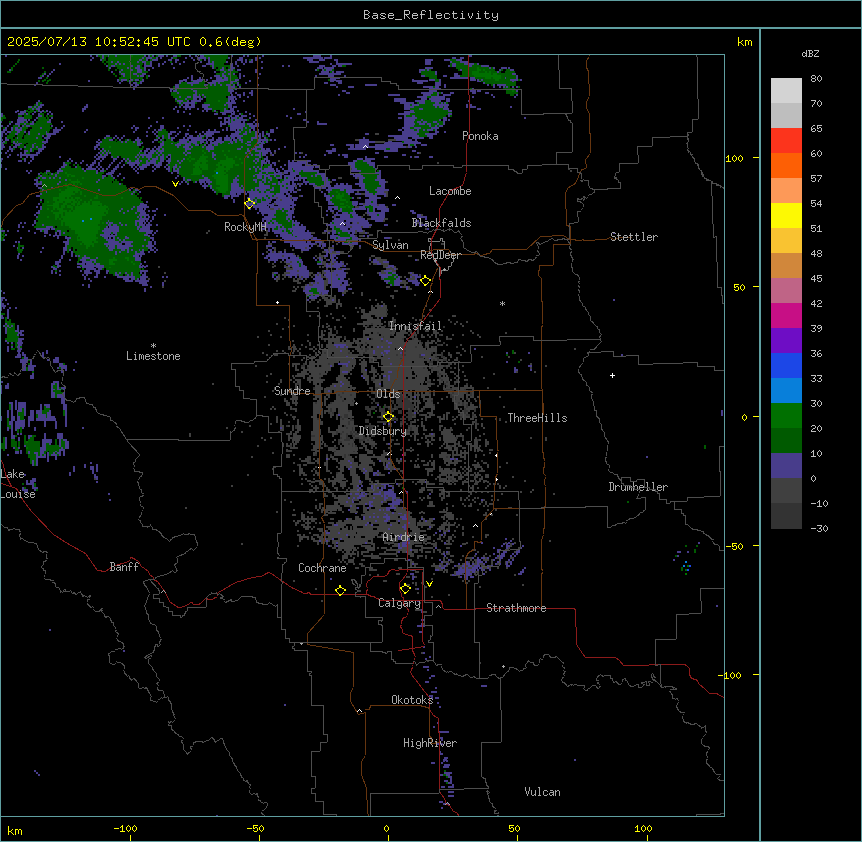Select the Ponoka city label
862x842 pixels.
(x=480, y=136)
